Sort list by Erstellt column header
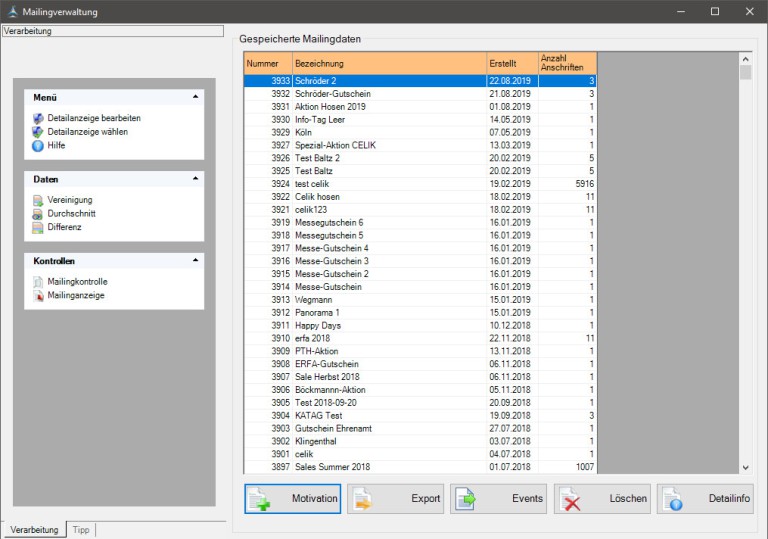768x539 pixels. (511, 63)
